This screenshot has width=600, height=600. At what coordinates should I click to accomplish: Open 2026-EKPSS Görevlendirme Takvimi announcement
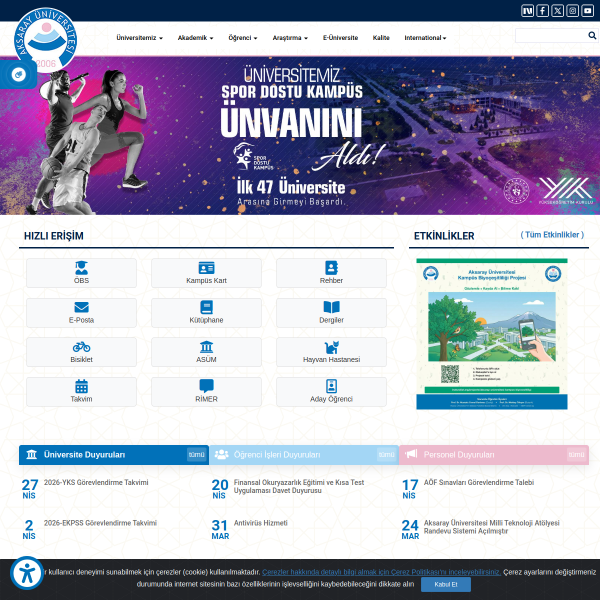coord(100,523)
